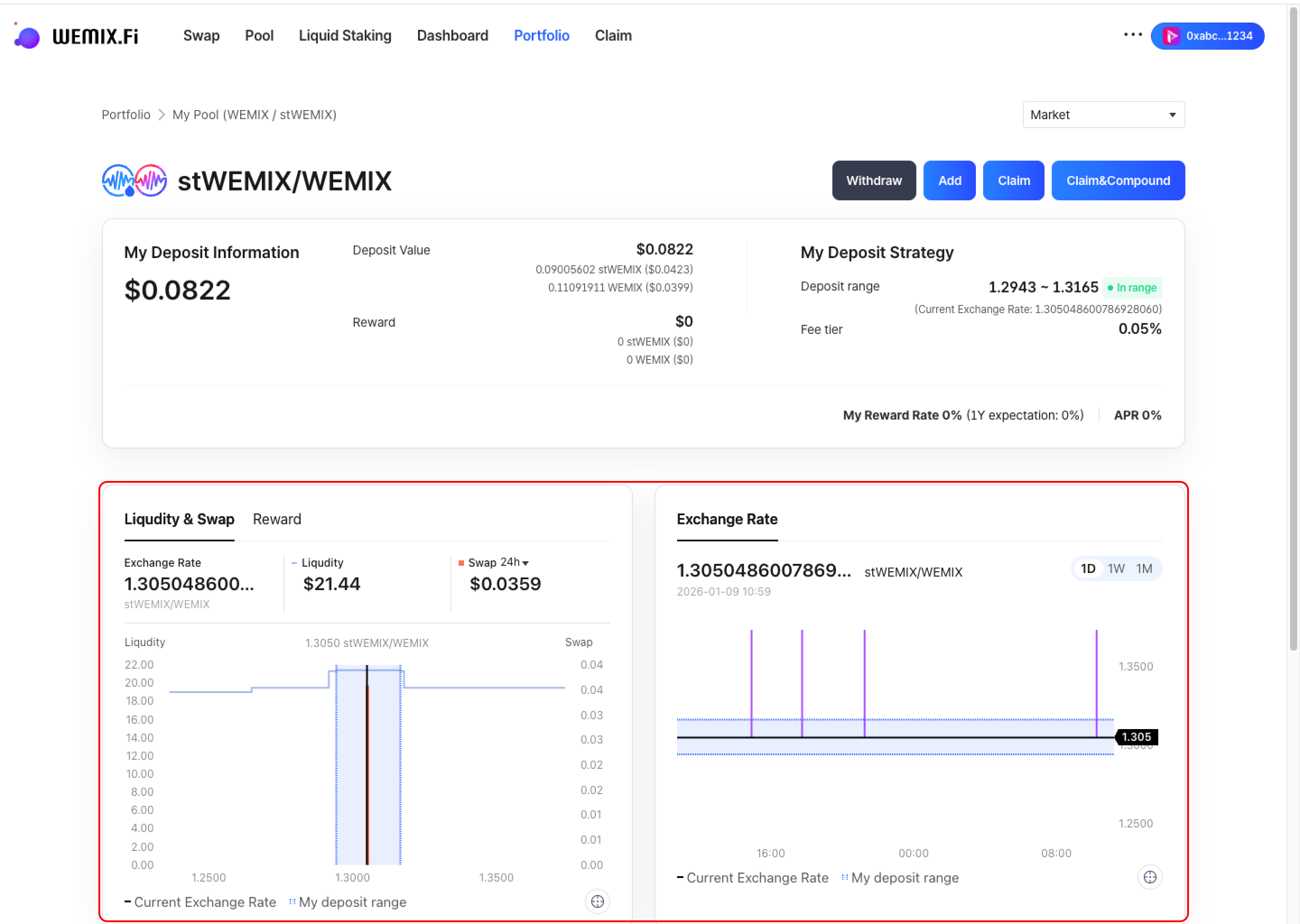The height and width of the screenshot is (924, 1300).
Task: Click the crosshair reset icon under liquidity chart
Action: pos(597,901)
